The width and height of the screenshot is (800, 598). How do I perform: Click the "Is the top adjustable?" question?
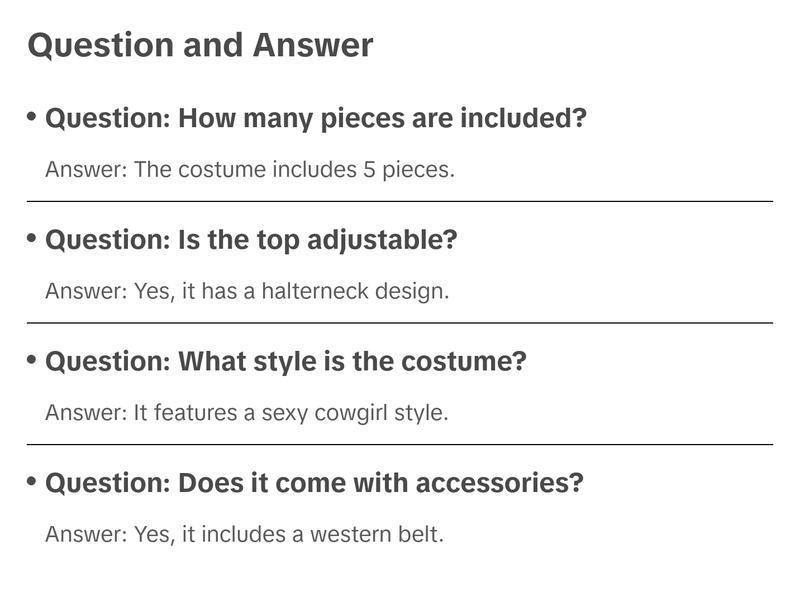[251, 241]
